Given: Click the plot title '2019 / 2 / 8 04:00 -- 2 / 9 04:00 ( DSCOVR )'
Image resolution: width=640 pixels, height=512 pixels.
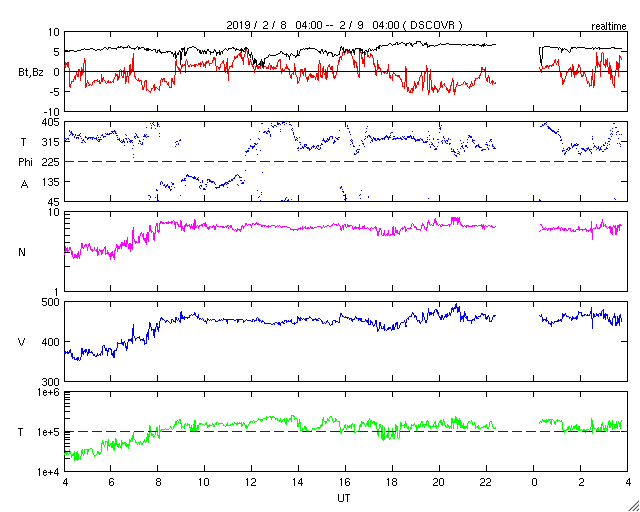Looking at the screenshot, I should point(344,25).
